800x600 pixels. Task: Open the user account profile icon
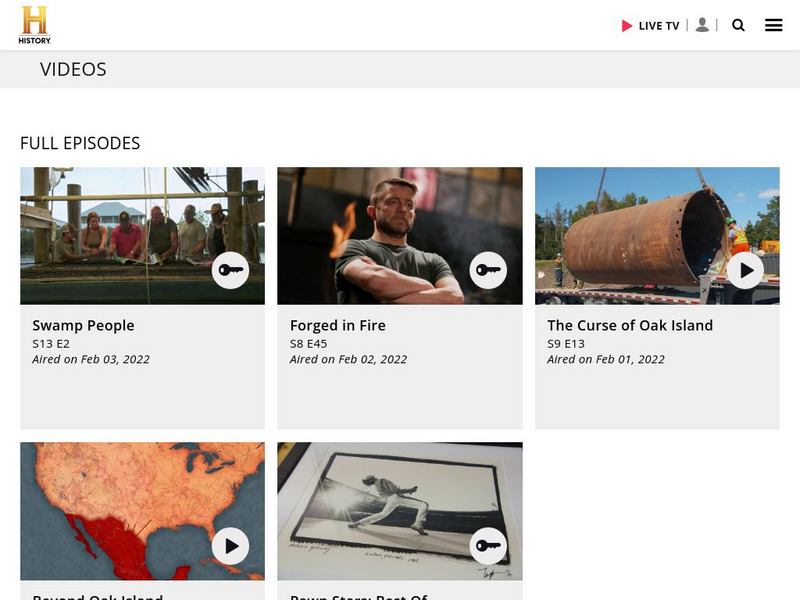pyautogui.click(x=702, y=25)
